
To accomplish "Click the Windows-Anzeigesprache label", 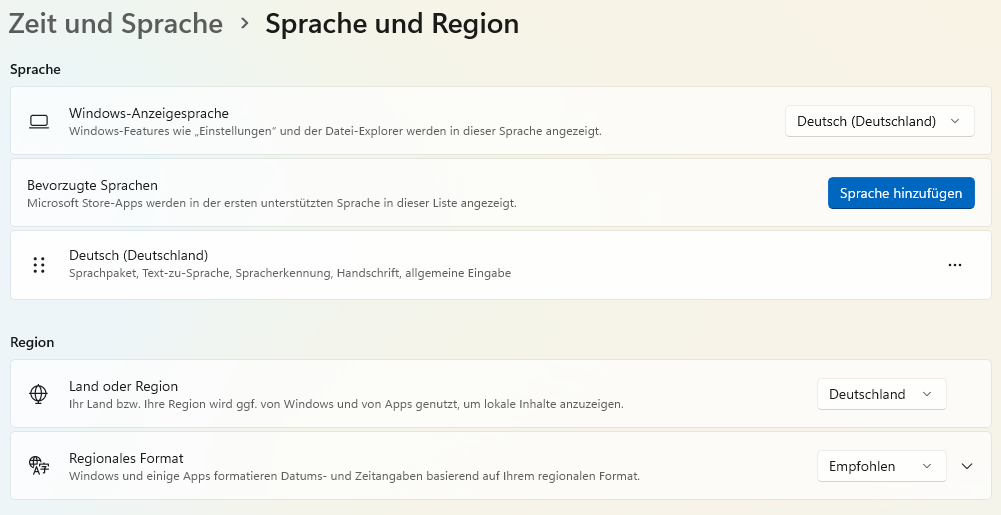I will pos(149,113).
